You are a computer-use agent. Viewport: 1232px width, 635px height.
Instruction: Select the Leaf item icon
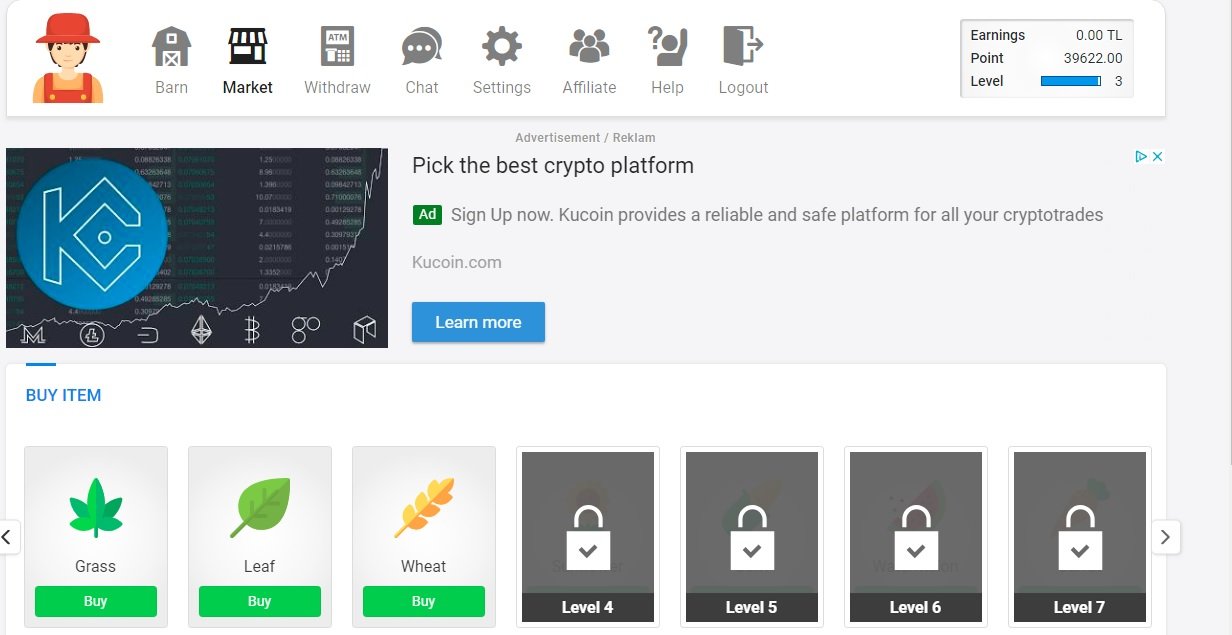pyautogui.click(x=260, y=507)
